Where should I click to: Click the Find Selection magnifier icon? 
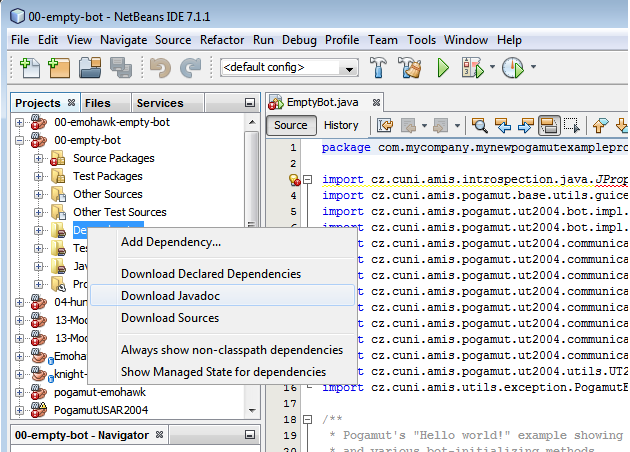(x=480, y=125)
